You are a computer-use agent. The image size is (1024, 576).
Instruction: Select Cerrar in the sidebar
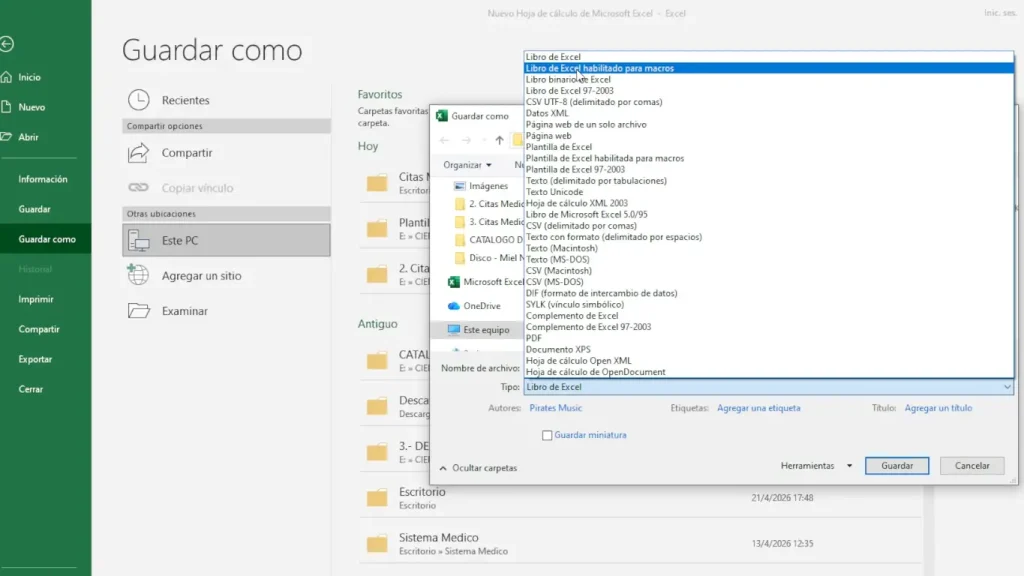coord(30,389)
